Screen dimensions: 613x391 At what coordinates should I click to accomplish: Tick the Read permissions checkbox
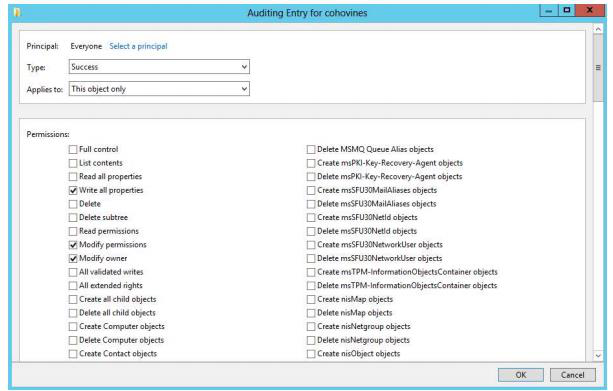73,231
